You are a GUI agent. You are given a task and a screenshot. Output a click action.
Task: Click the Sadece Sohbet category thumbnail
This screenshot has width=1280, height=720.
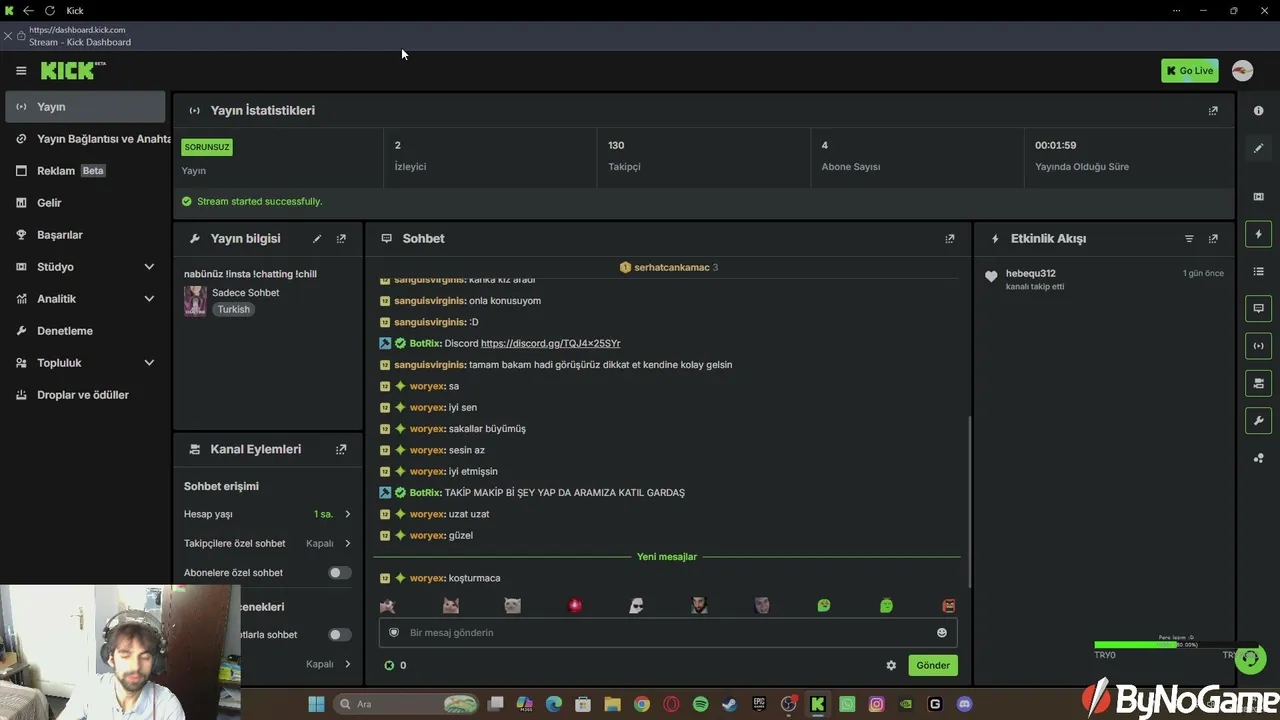pos(195,301)
